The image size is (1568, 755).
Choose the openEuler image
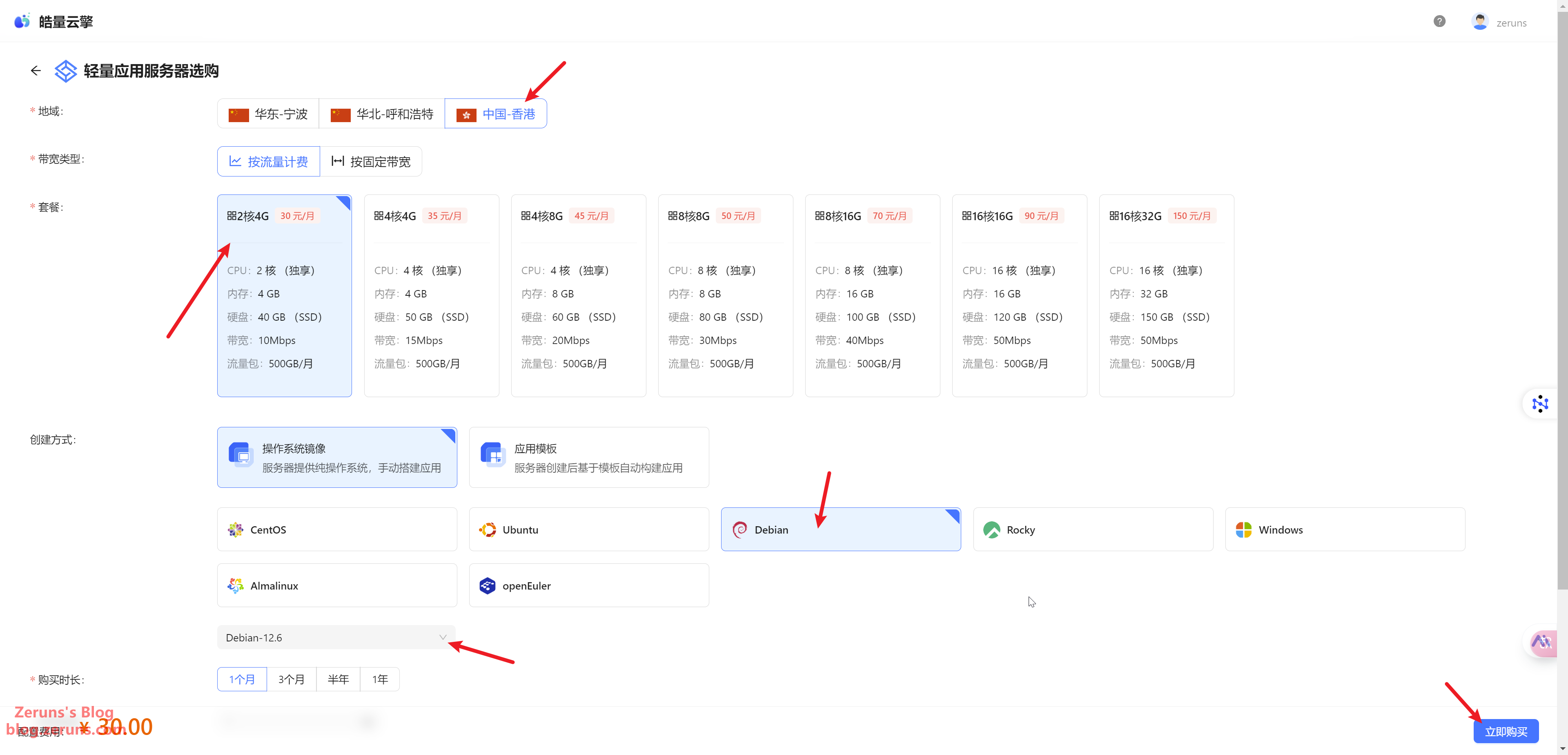coord(588,585)
